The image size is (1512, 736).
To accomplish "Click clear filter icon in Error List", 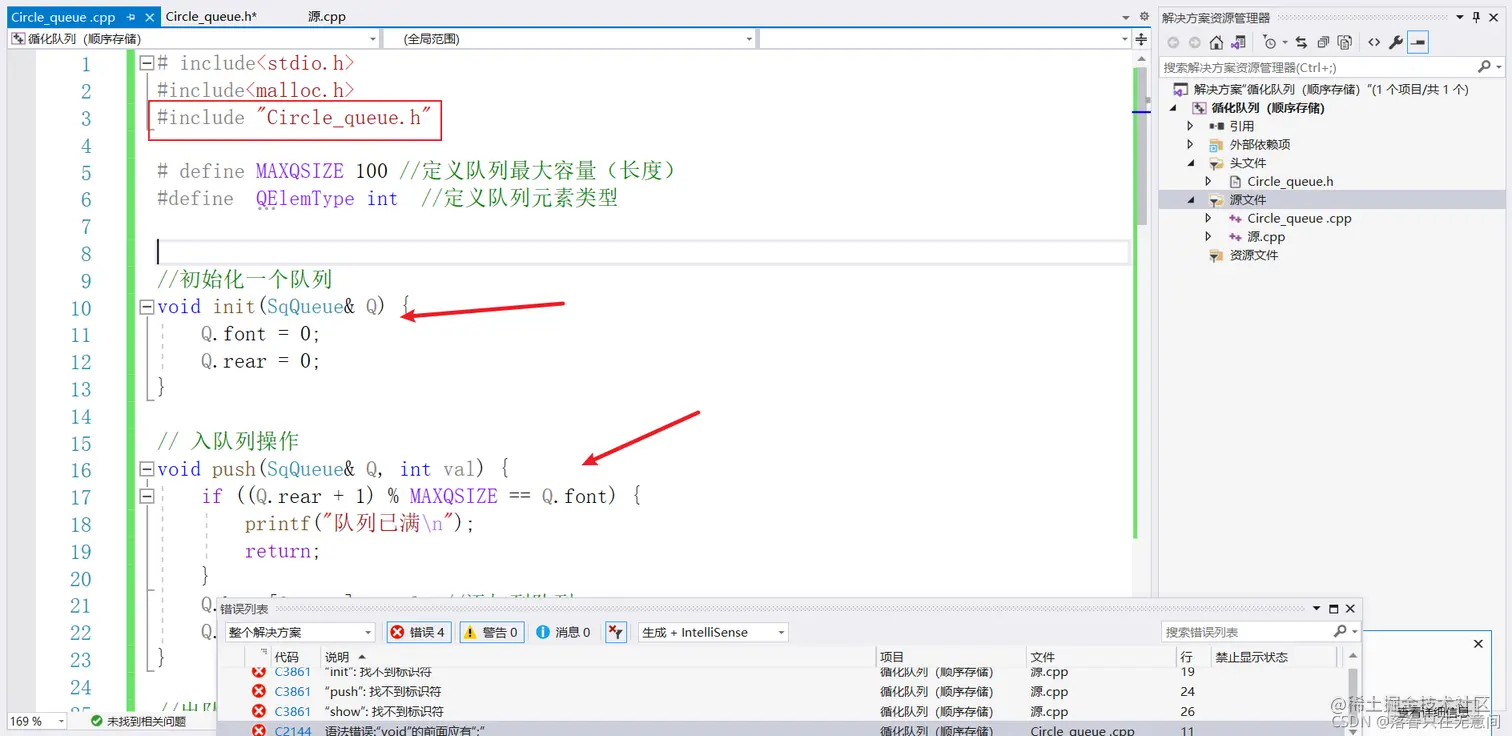I will (x=616, y=632).
